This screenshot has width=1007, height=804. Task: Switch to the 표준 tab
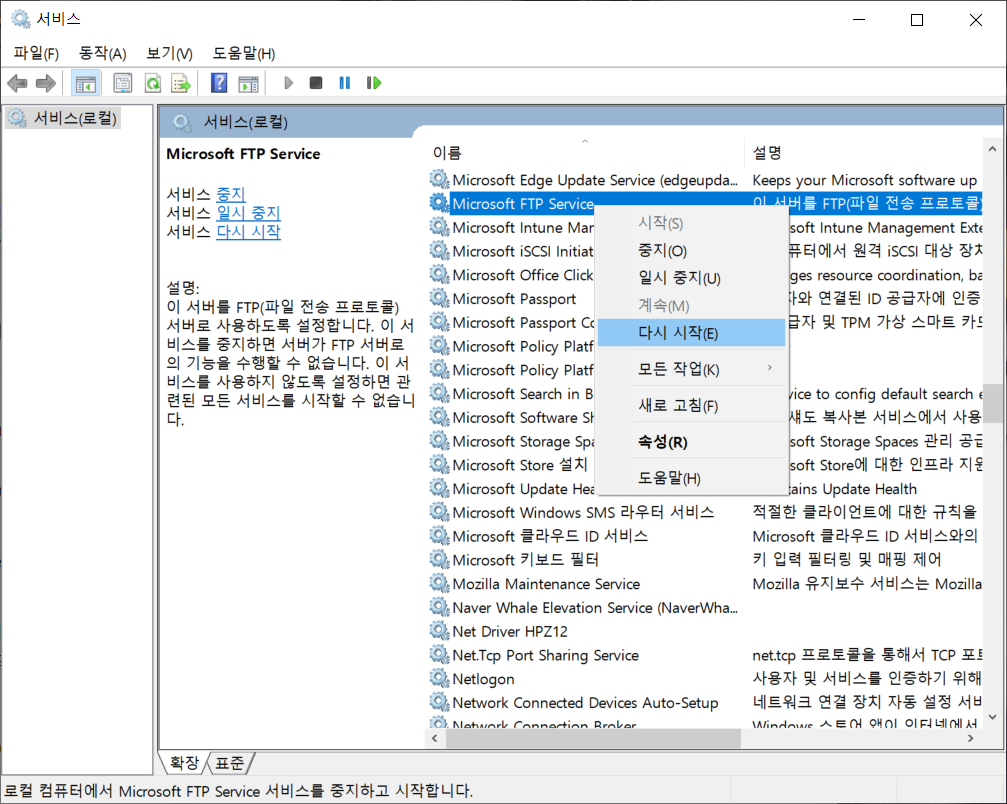pos(230,763)
